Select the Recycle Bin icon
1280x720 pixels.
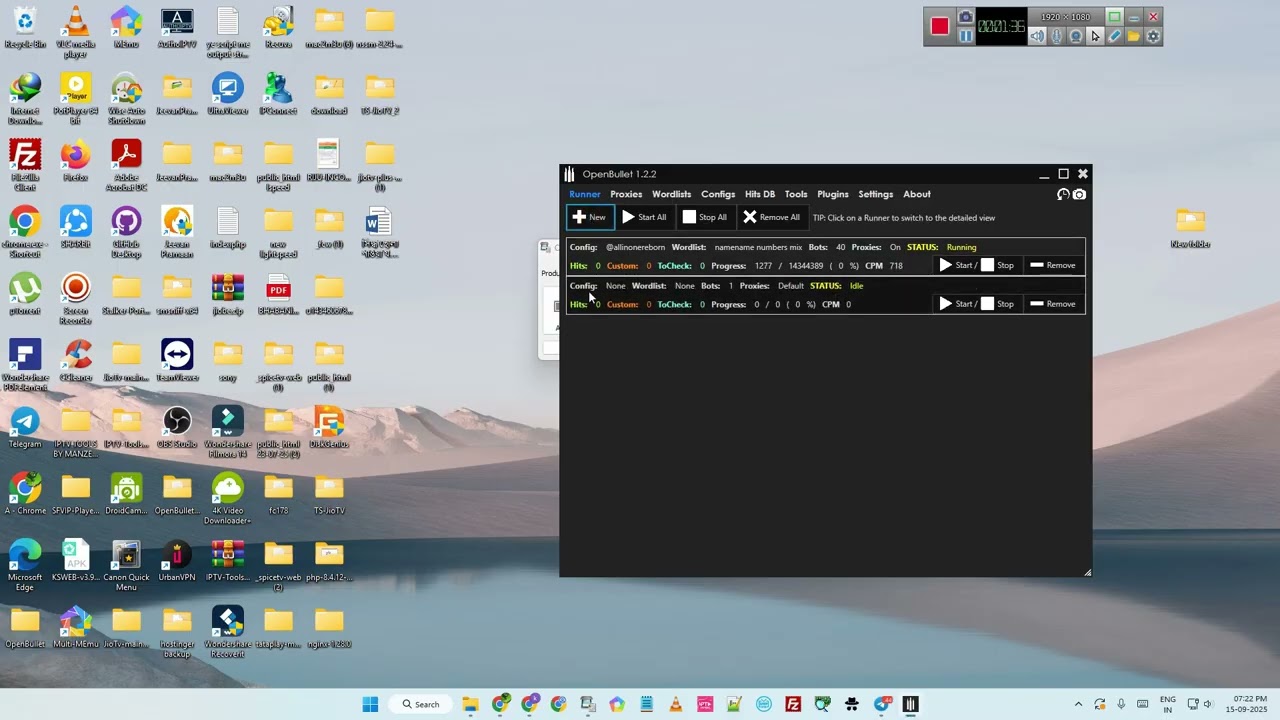point(25,28)
